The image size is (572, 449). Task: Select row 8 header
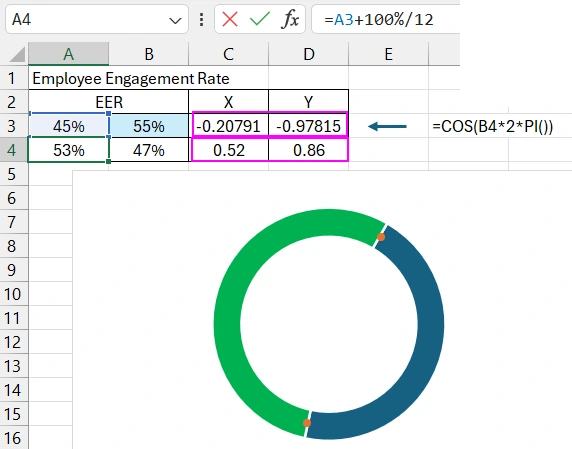pyautogui.click(x=13, y=246)
